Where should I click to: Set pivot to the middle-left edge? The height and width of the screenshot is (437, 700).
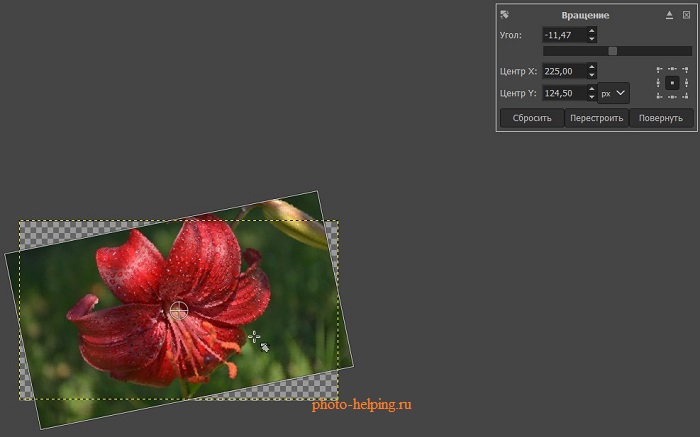[658, 83]
